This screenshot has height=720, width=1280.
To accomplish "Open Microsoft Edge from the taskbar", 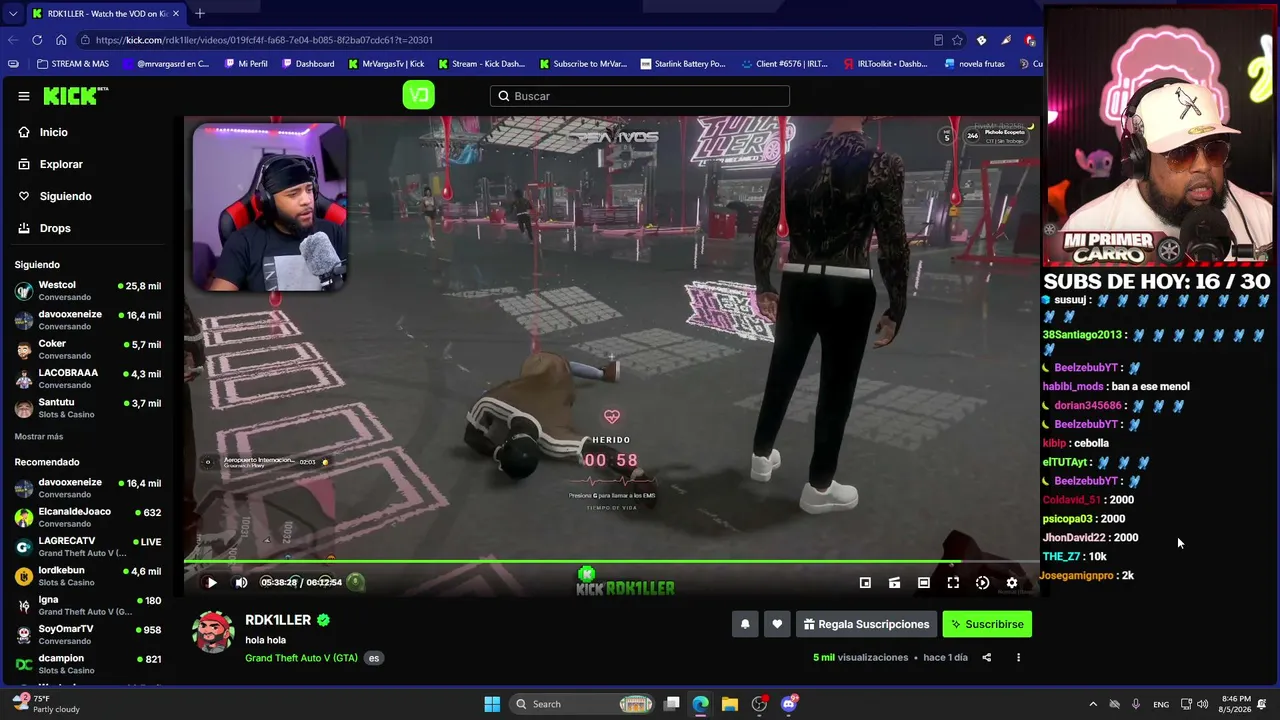I will click(x=701, y=704).
